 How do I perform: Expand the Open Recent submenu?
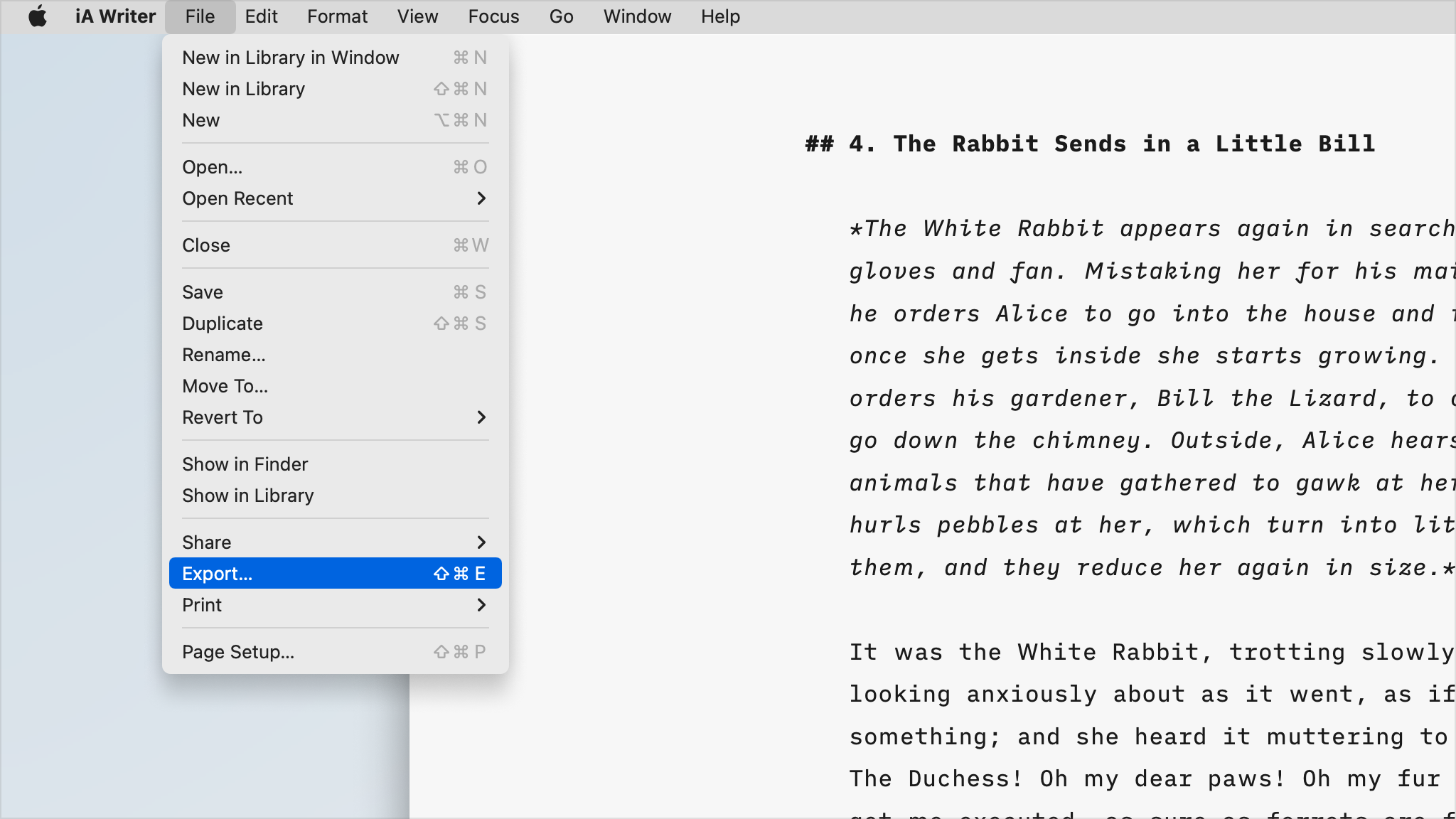[335, 198]
